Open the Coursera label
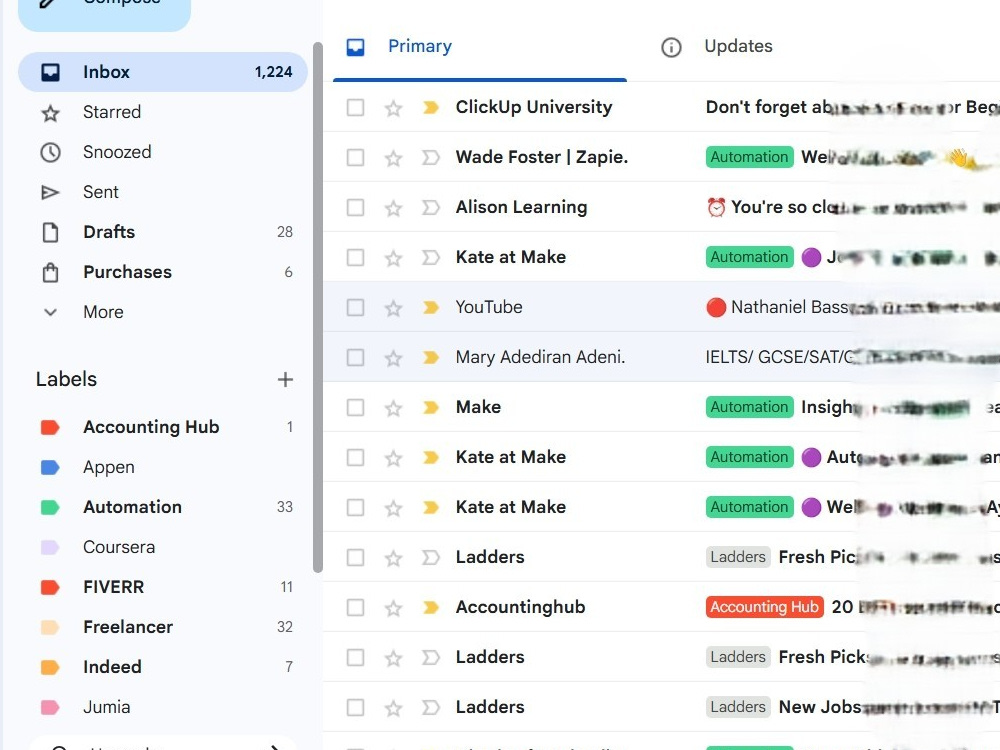Screen dimensions: 1000x750 click(x=163, y=547)
